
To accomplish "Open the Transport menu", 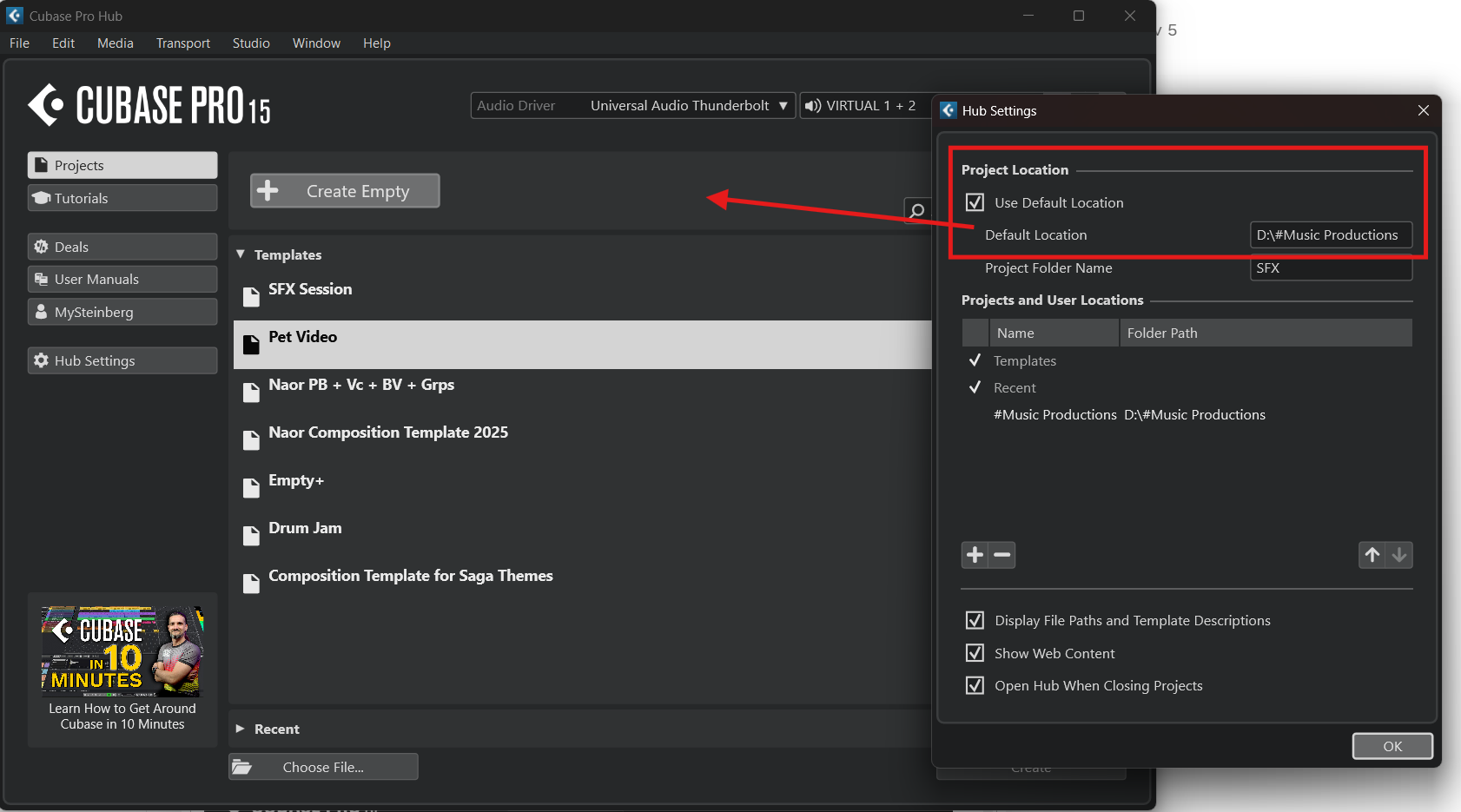I will tap(182, 43).
